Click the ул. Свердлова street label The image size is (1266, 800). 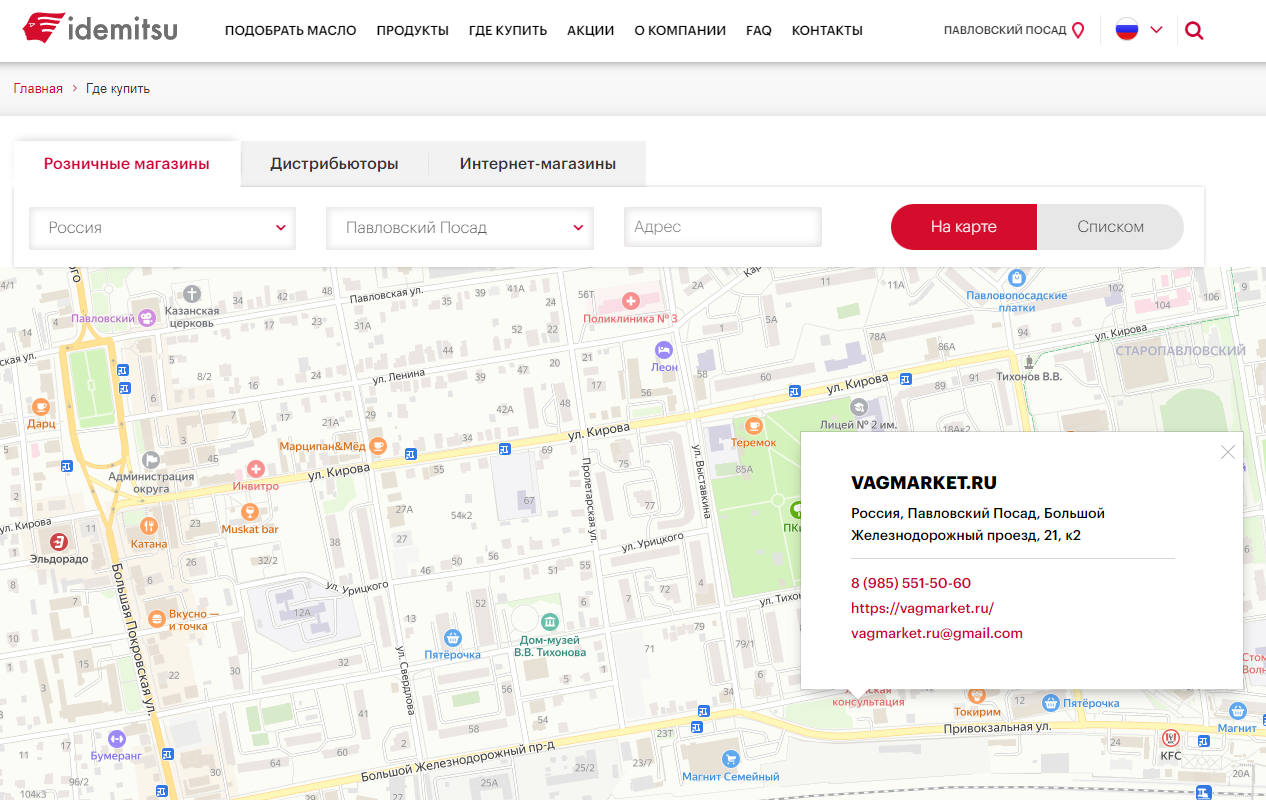click(x=404, y=680)
